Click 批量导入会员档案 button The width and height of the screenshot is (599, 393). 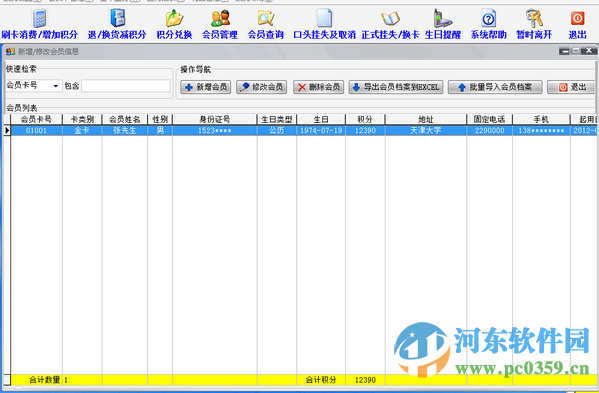pyautogui.click(x=495, y=87)
